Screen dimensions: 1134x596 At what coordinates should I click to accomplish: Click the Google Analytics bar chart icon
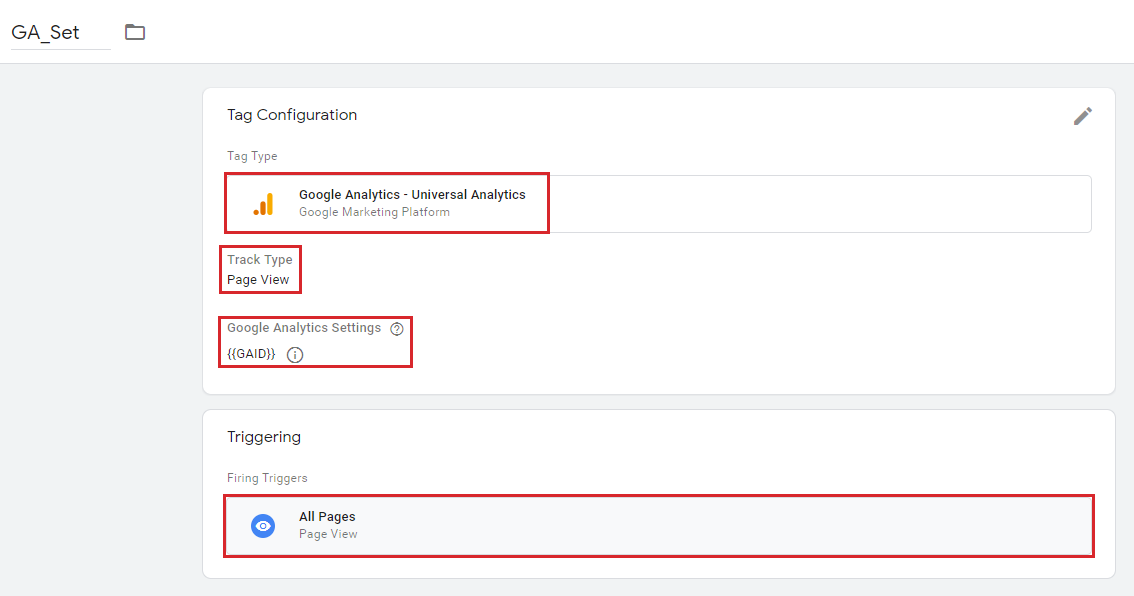pos(263,204)
